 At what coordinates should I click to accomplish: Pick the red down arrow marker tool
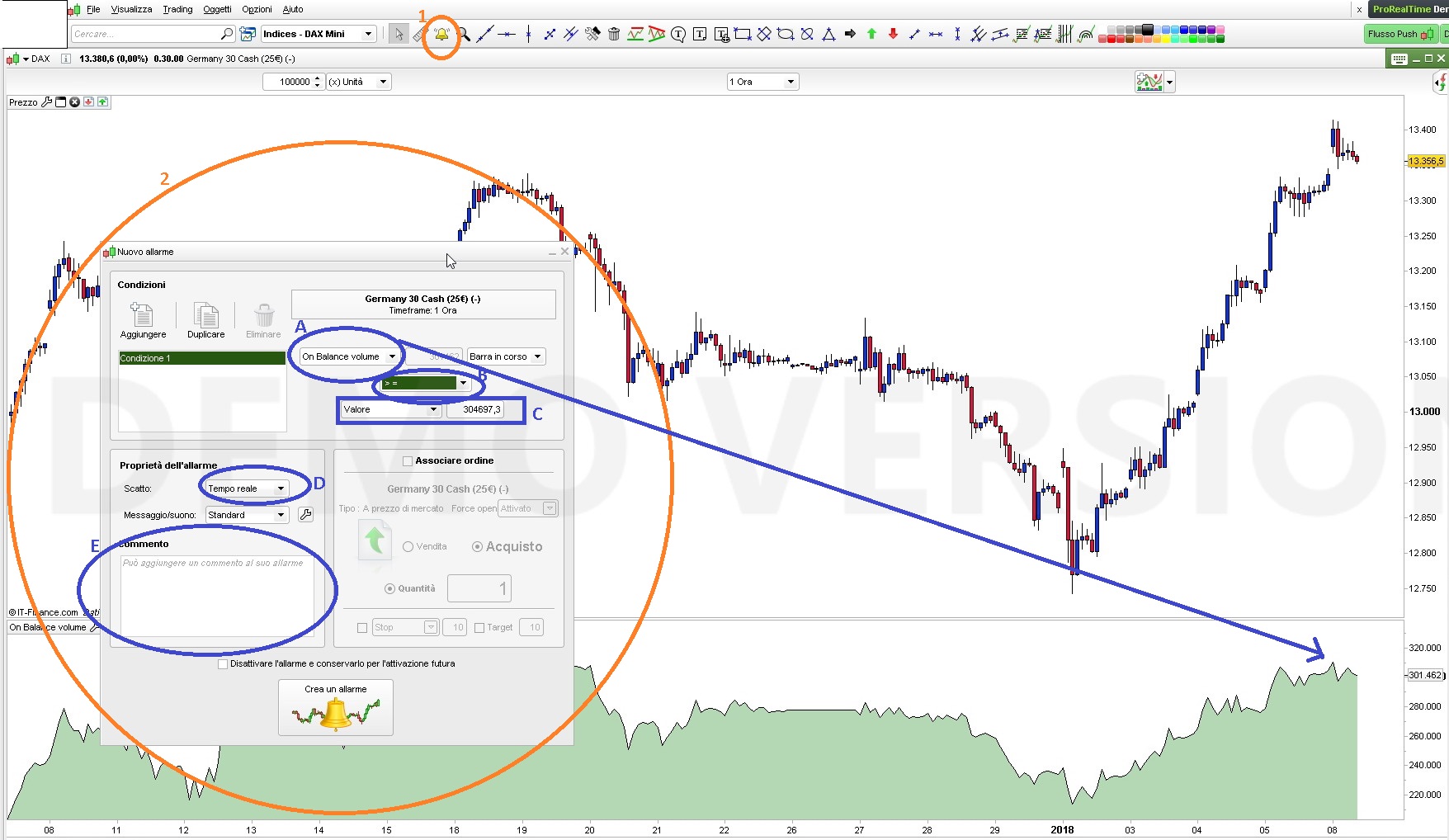tap(893, 34)
